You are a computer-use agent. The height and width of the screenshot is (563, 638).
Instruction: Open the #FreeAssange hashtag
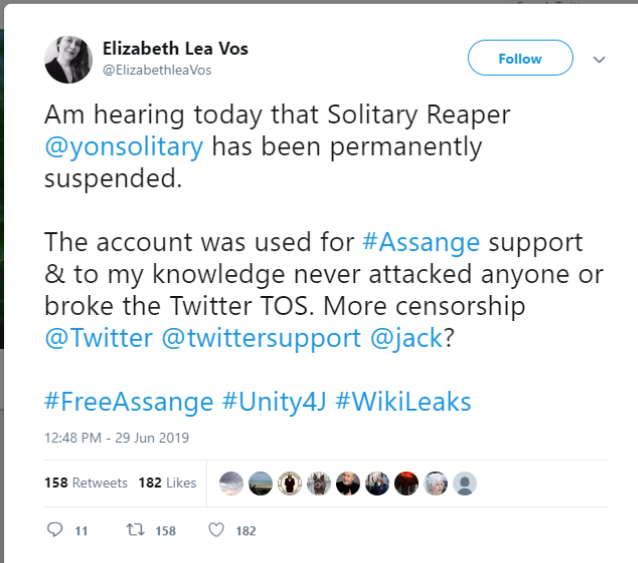point(129,402)
